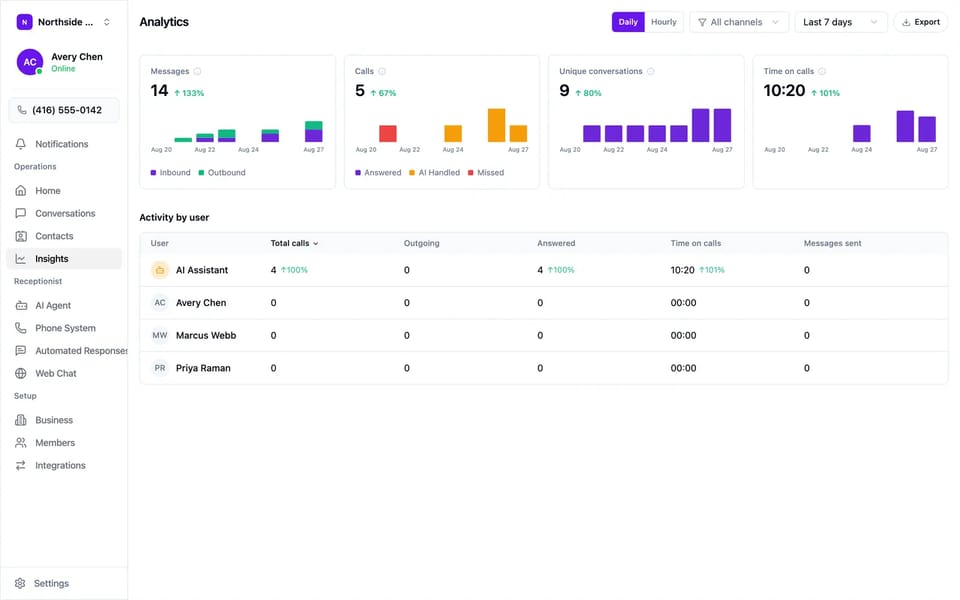This screenshot has height=600, width=960.
Task: Click the Answered column header
Action: 556,243
